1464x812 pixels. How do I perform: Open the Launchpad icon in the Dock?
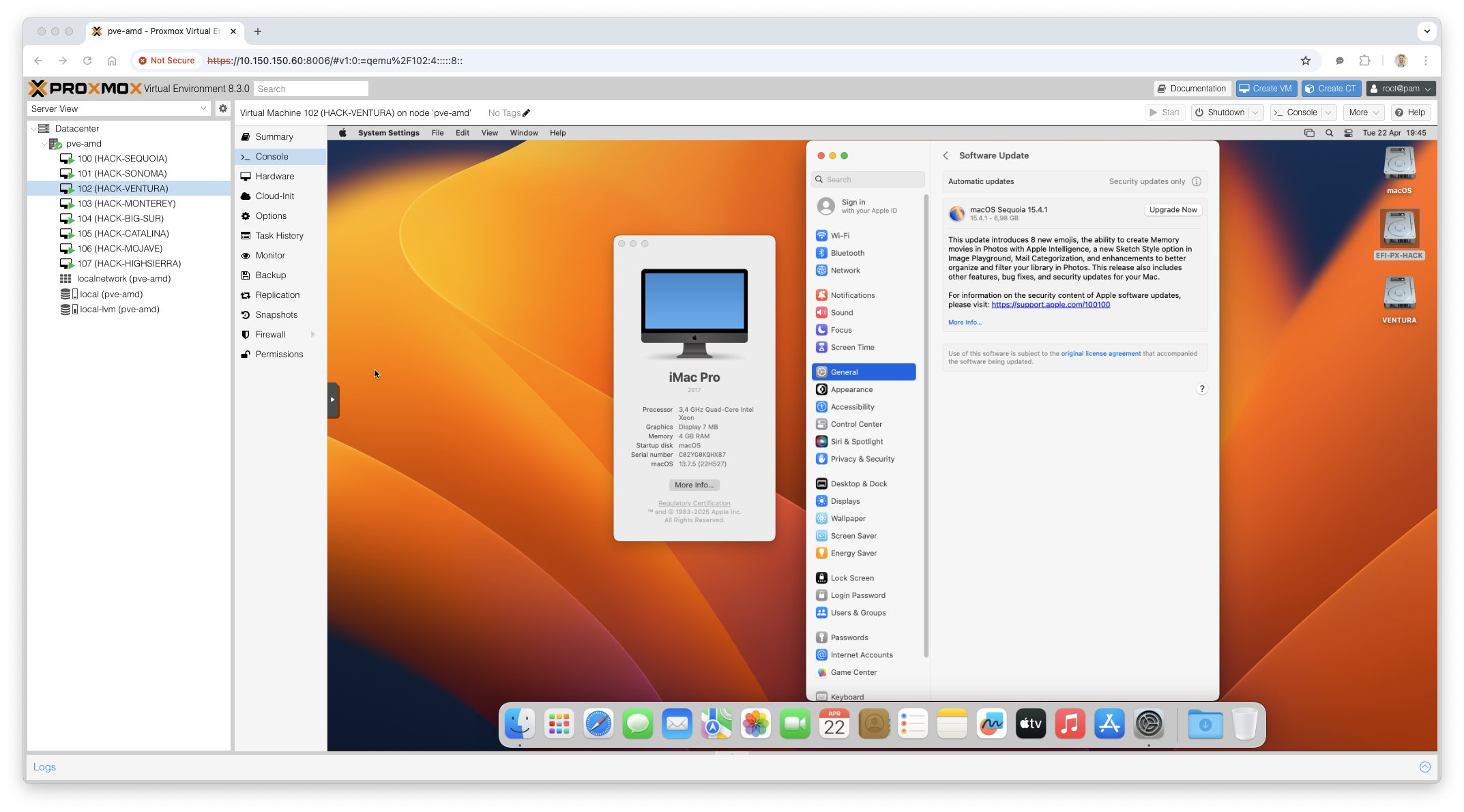tap(559, 724)
